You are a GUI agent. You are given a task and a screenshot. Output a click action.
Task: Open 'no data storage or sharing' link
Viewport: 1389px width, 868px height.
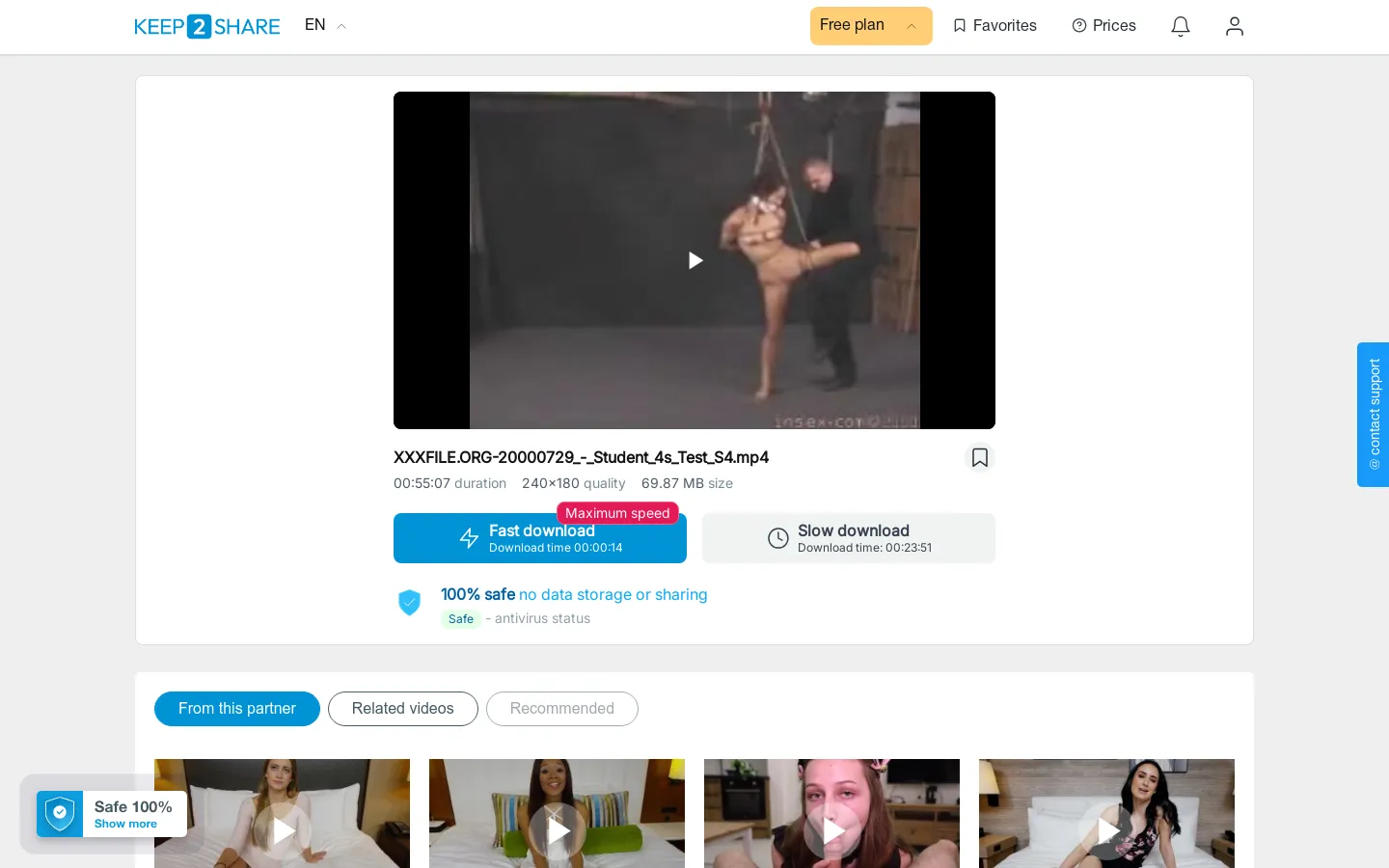coord(613,595)
